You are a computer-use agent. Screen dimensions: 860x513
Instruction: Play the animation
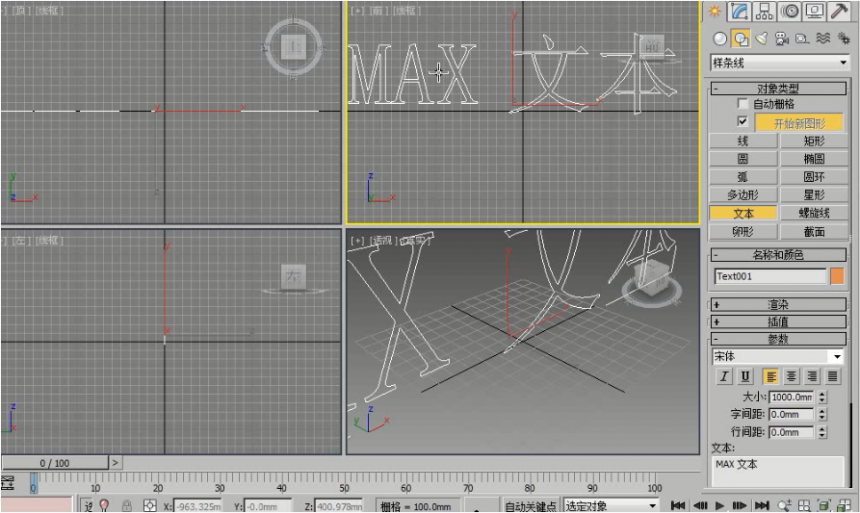pos(720,505)
